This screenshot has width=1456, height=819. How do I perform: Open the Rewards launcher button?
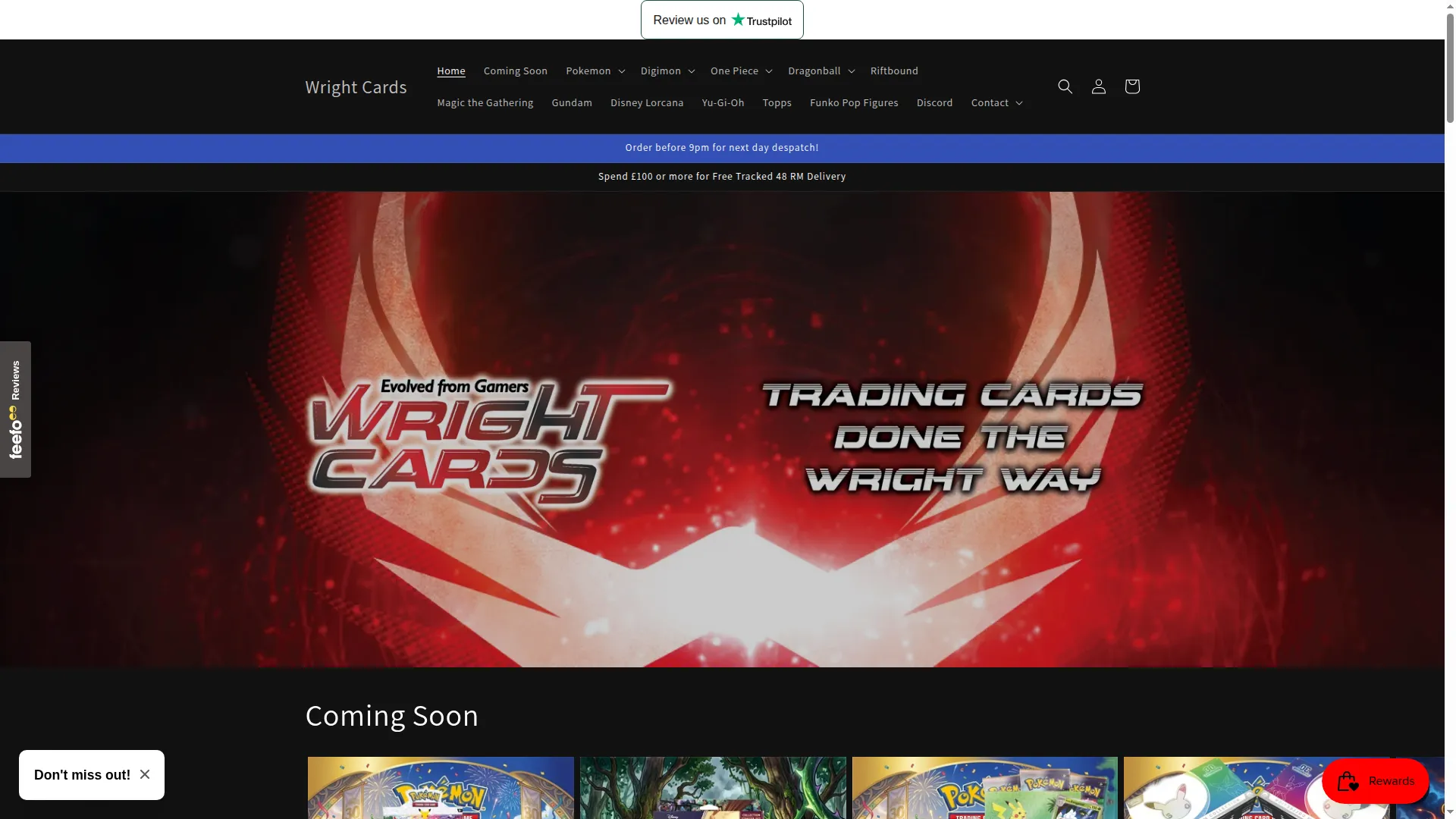[1375, 781]
